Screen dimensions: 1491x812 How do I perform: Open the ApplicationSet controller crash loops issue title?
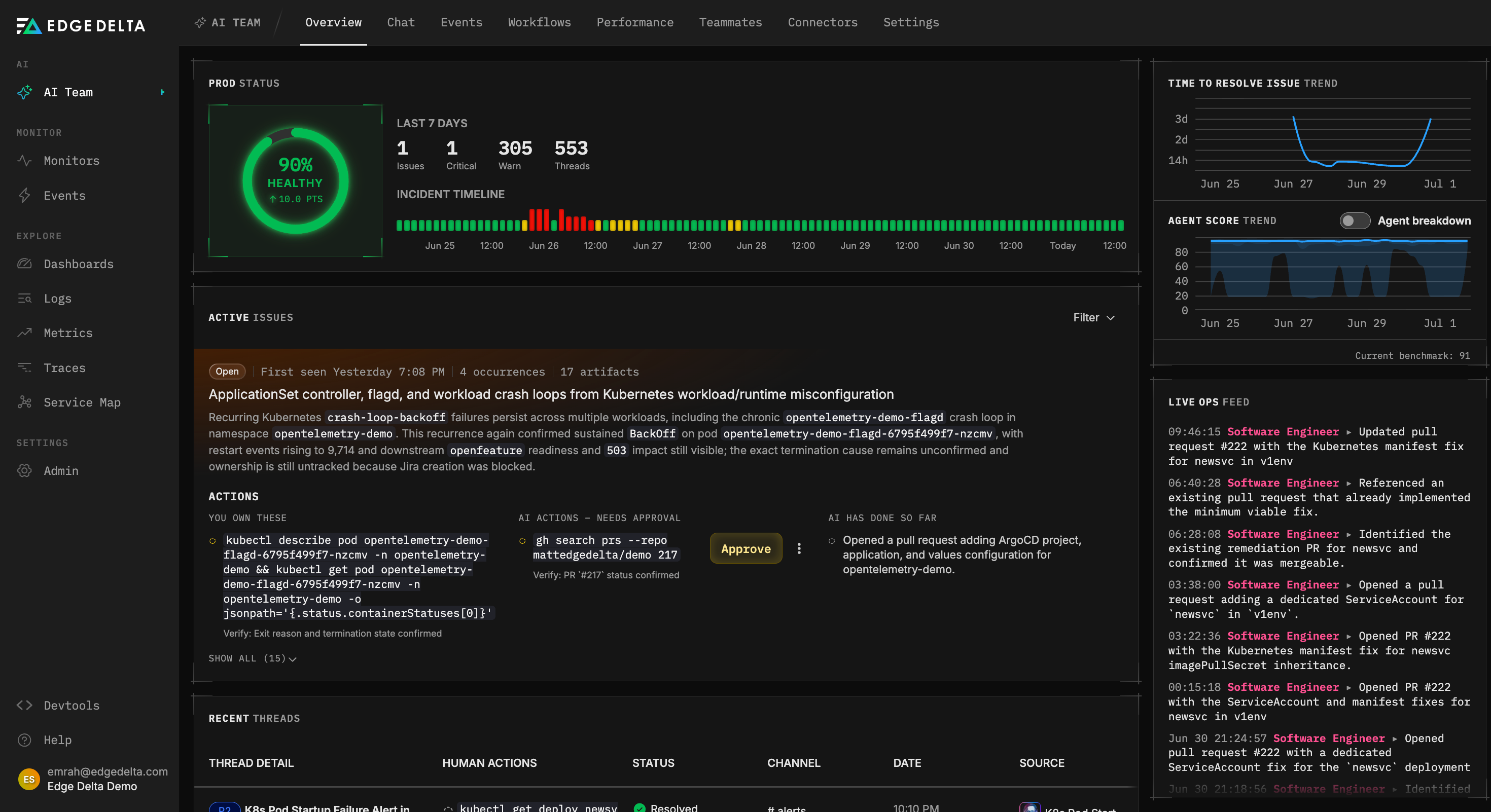pos(551,394)
